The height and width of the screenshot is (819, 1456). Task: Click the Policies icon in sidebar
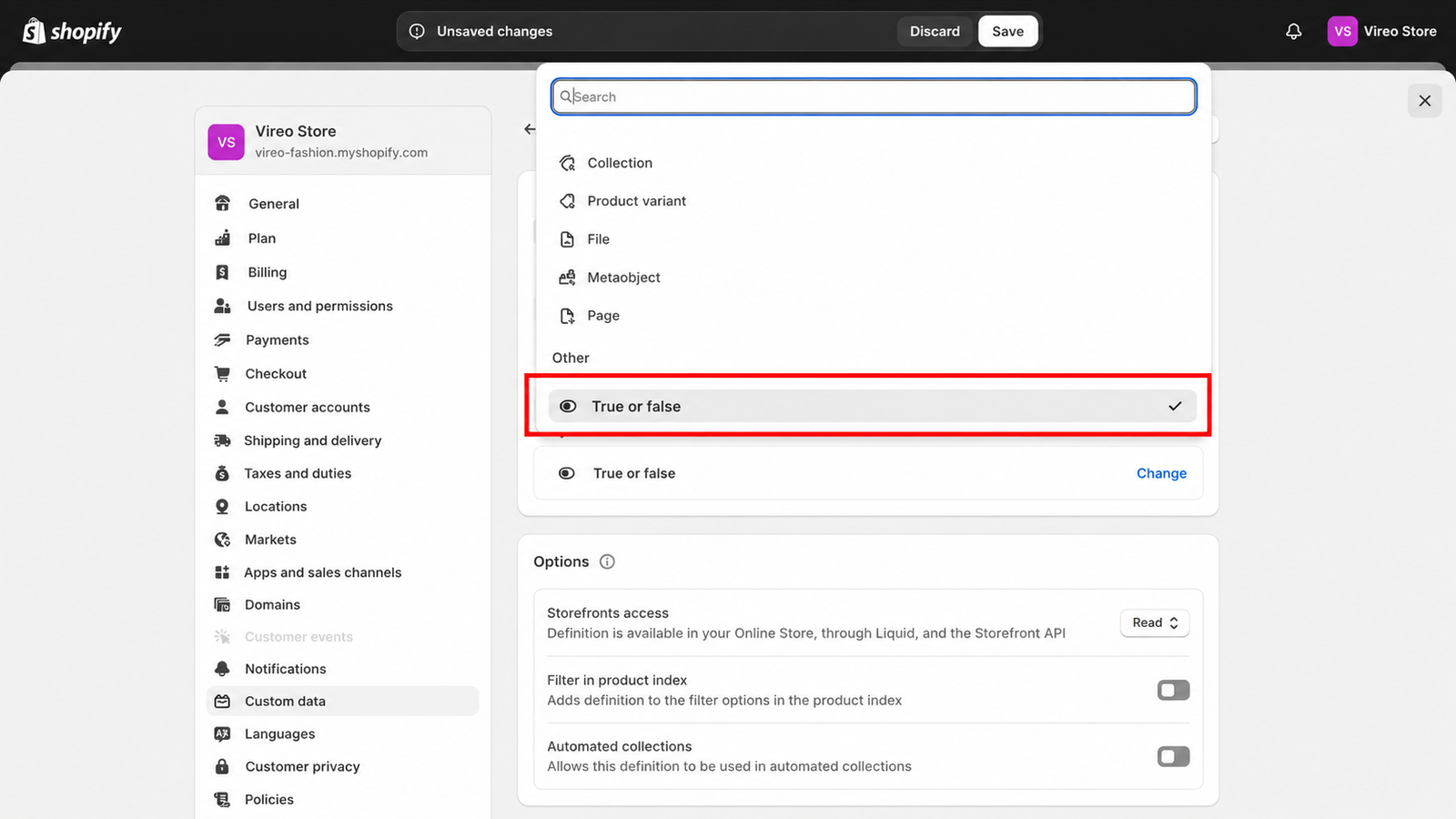pyautogui.click(x=222, y=799)
